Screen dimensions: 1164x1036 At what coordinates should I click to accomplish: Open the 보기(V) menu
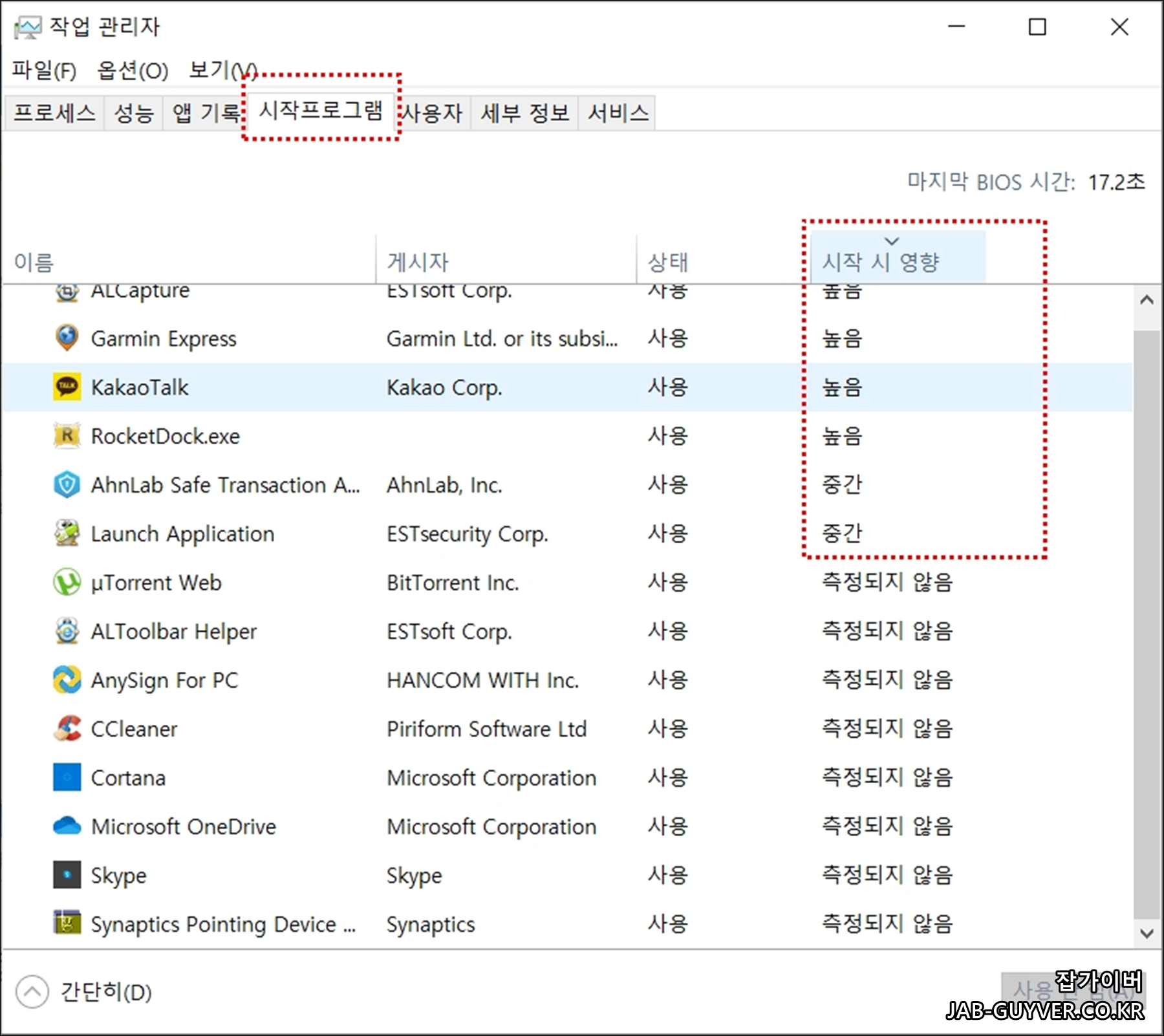pyautogui.click(x=223, y=70)
